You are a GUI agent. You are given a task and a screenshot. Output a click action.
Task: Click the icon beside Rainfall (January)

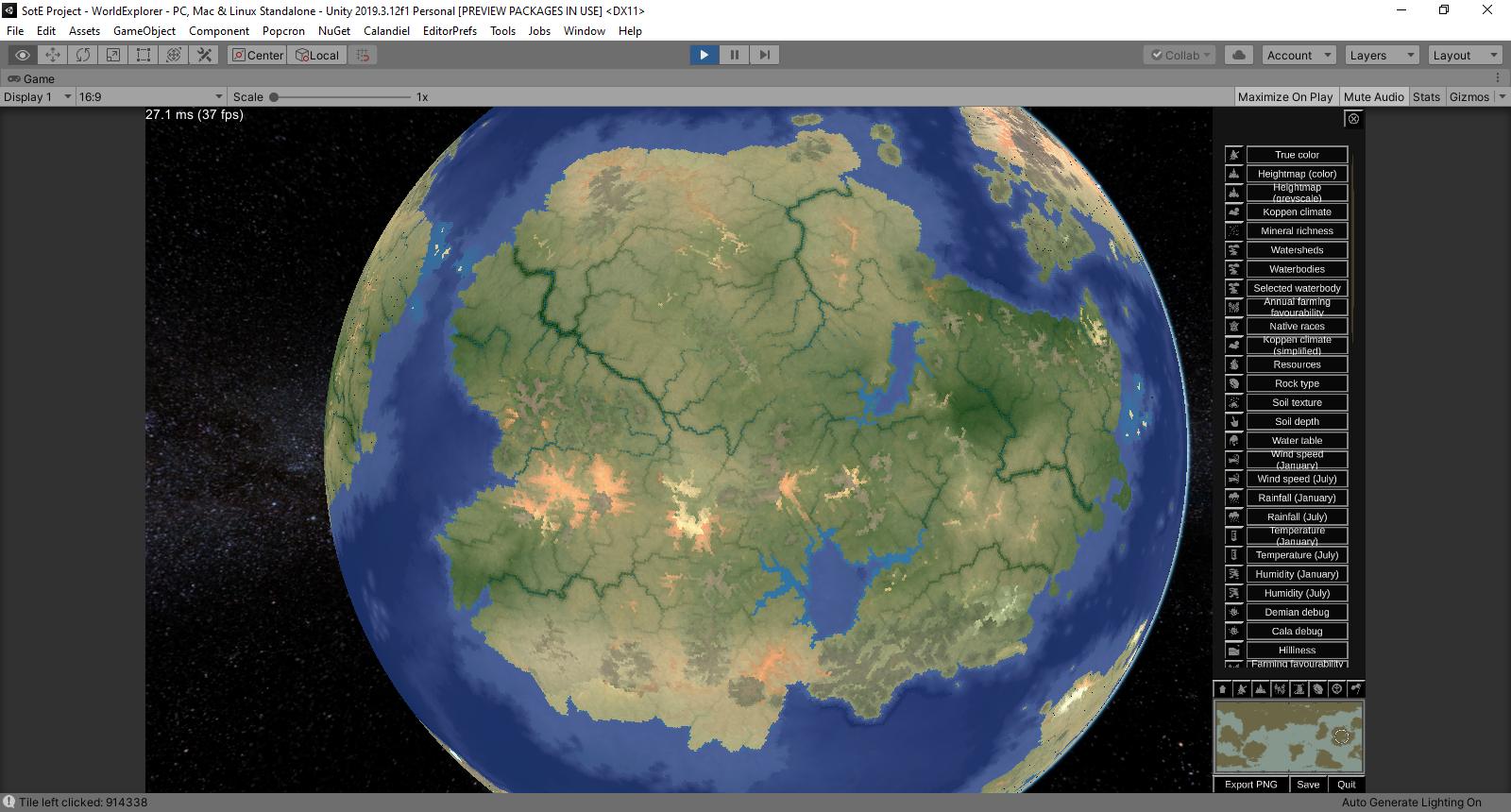[x=1234, y=498]
